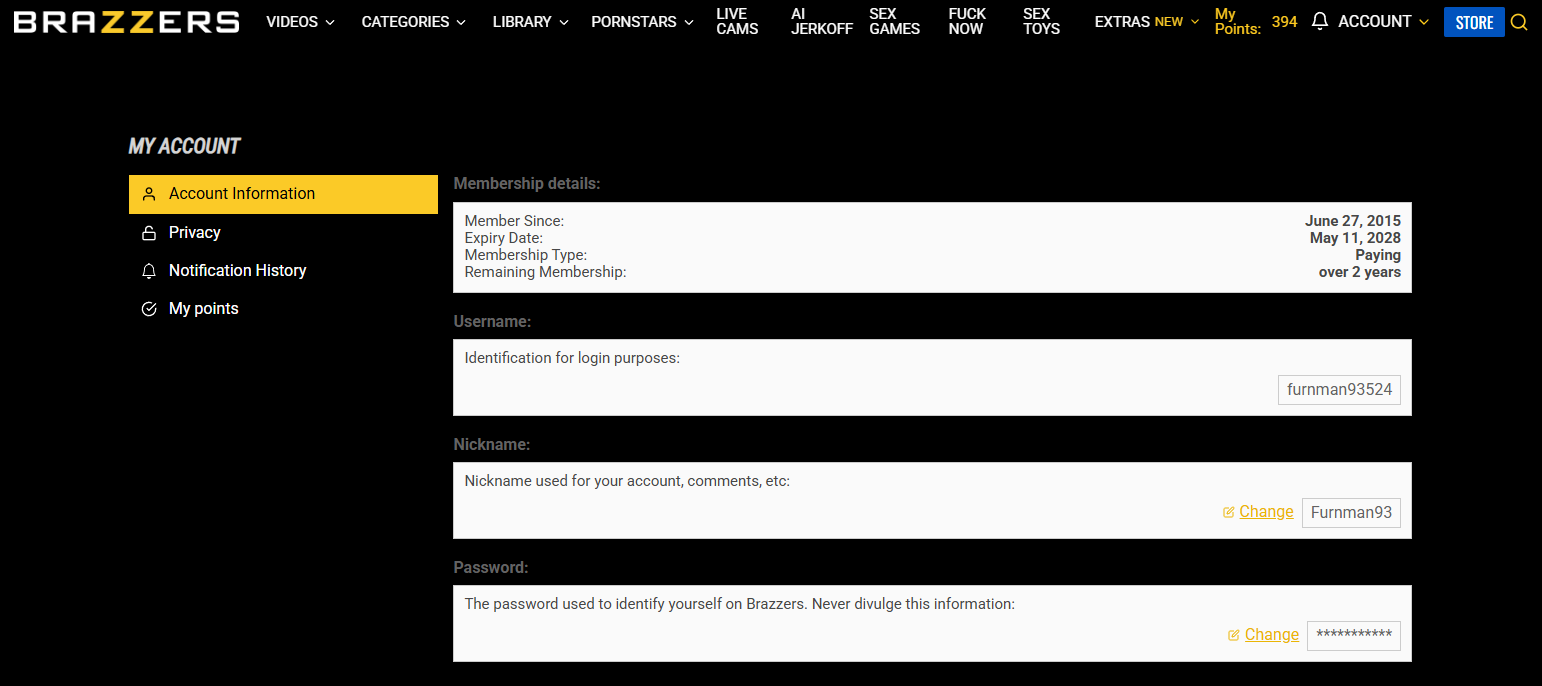Click the checkmark icon beside My points
This screenshot has height=686, width=1542.
tap(149, 309)
